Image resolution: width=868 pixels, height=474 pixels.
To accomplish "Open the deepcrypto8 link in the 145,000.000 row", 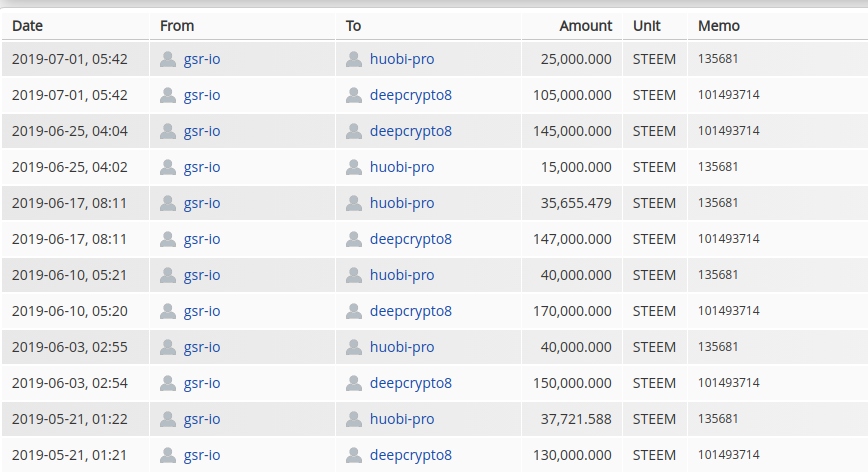I will click(411, 131).
